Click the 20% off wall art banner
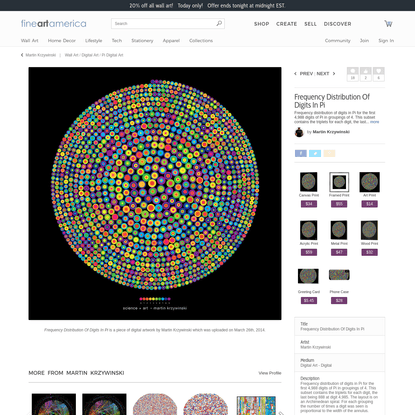 [207, 6]
